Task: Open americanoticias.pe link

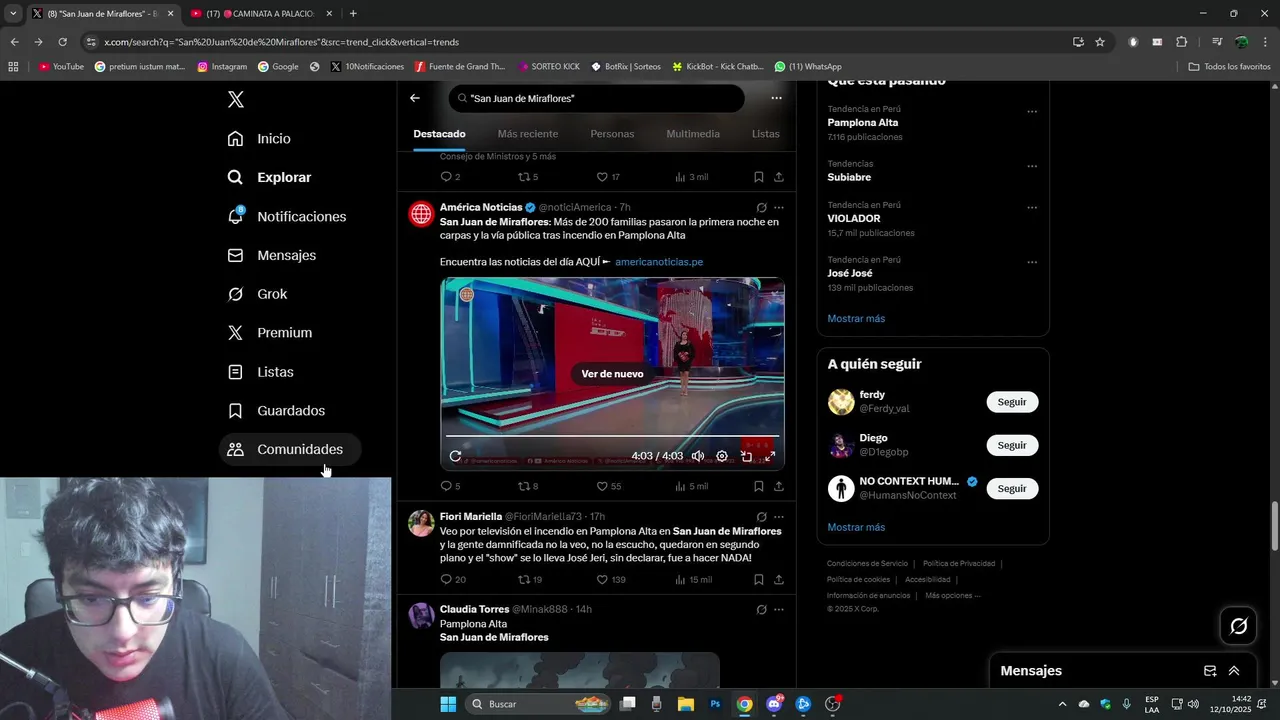Action: point(659,262)
